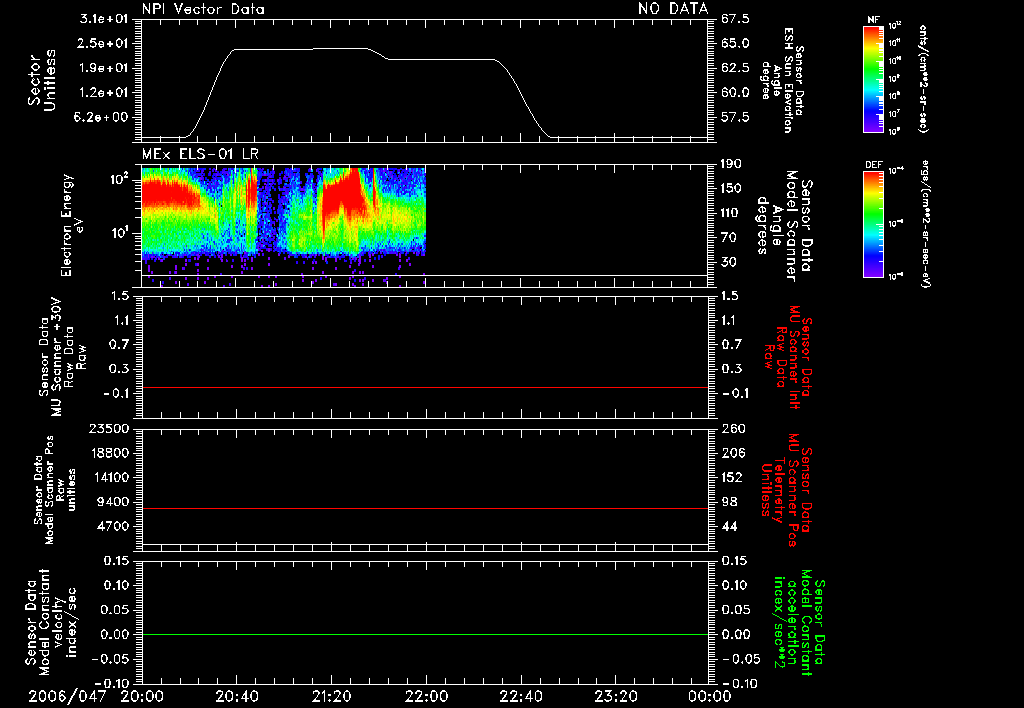The image size is (1024, 708).
Task: Click the "22:40" time axis label
Action: [x=520, y=696]
